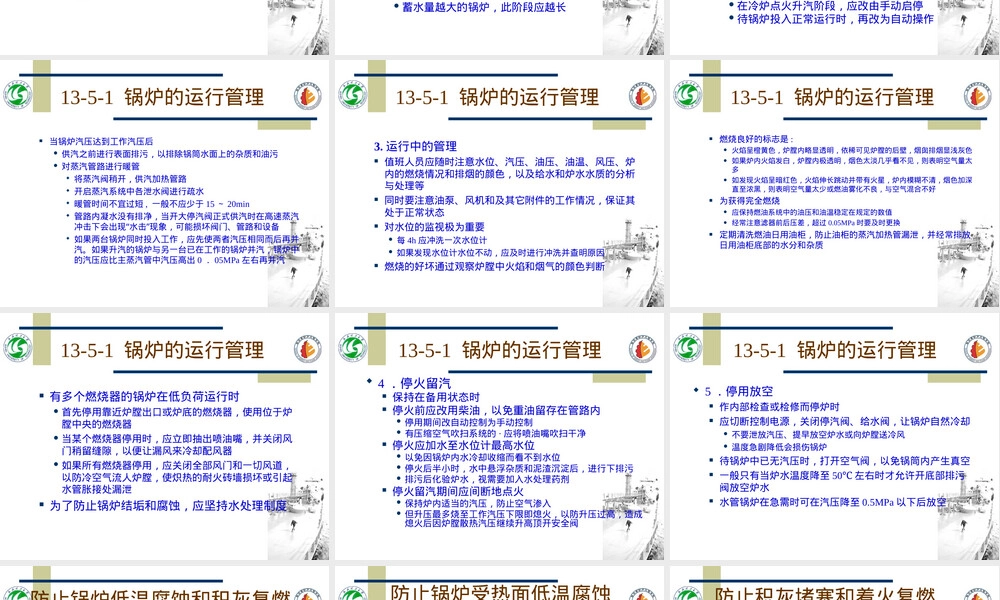Click the line 排污后化验炉水，视需要加入水处理药剂
The height and width of the screenshot is (600, 1000).
point(487,479)
